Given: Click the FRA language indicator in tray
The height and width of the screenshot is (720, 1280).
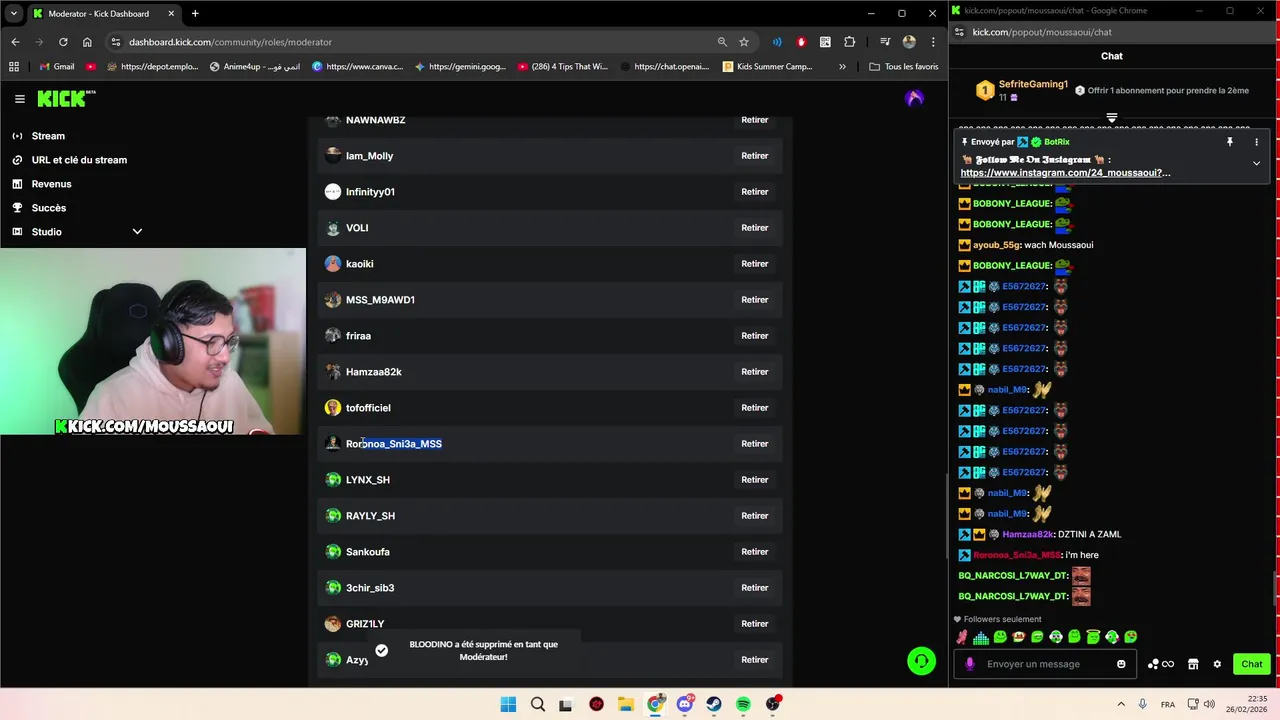Looking at the screenshot, I should click(x=1167, y=704).
